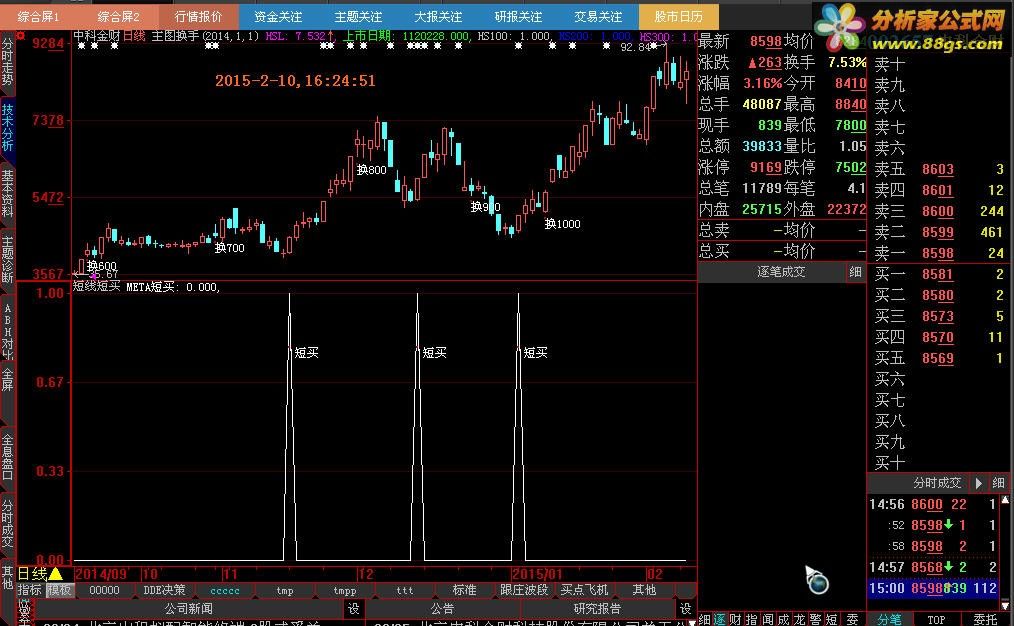Viewport: 1014px width, 626px height.
Task: Choose the DDE决策 indicator template
Action: [x=164, y=590]
